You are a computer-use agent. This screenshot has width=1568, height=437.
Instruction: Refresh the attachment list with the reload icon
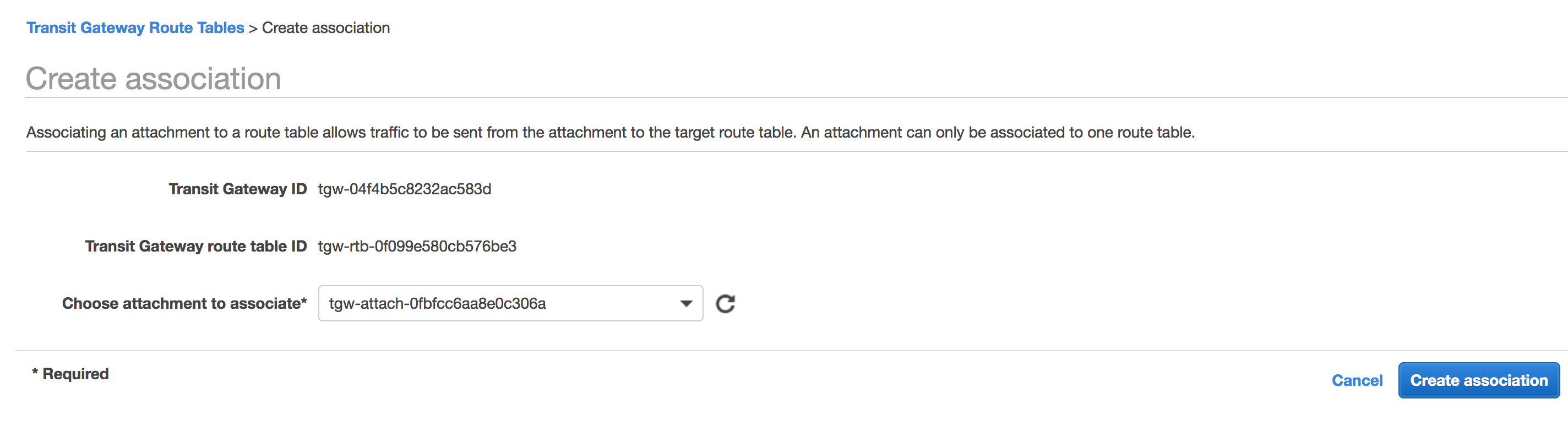click(x=725, y=304)
